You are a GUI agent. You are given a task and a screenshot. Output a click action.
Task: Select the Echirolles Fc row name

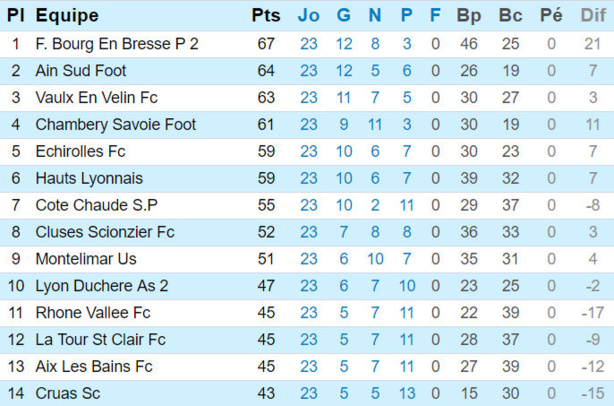coord(80,152)
